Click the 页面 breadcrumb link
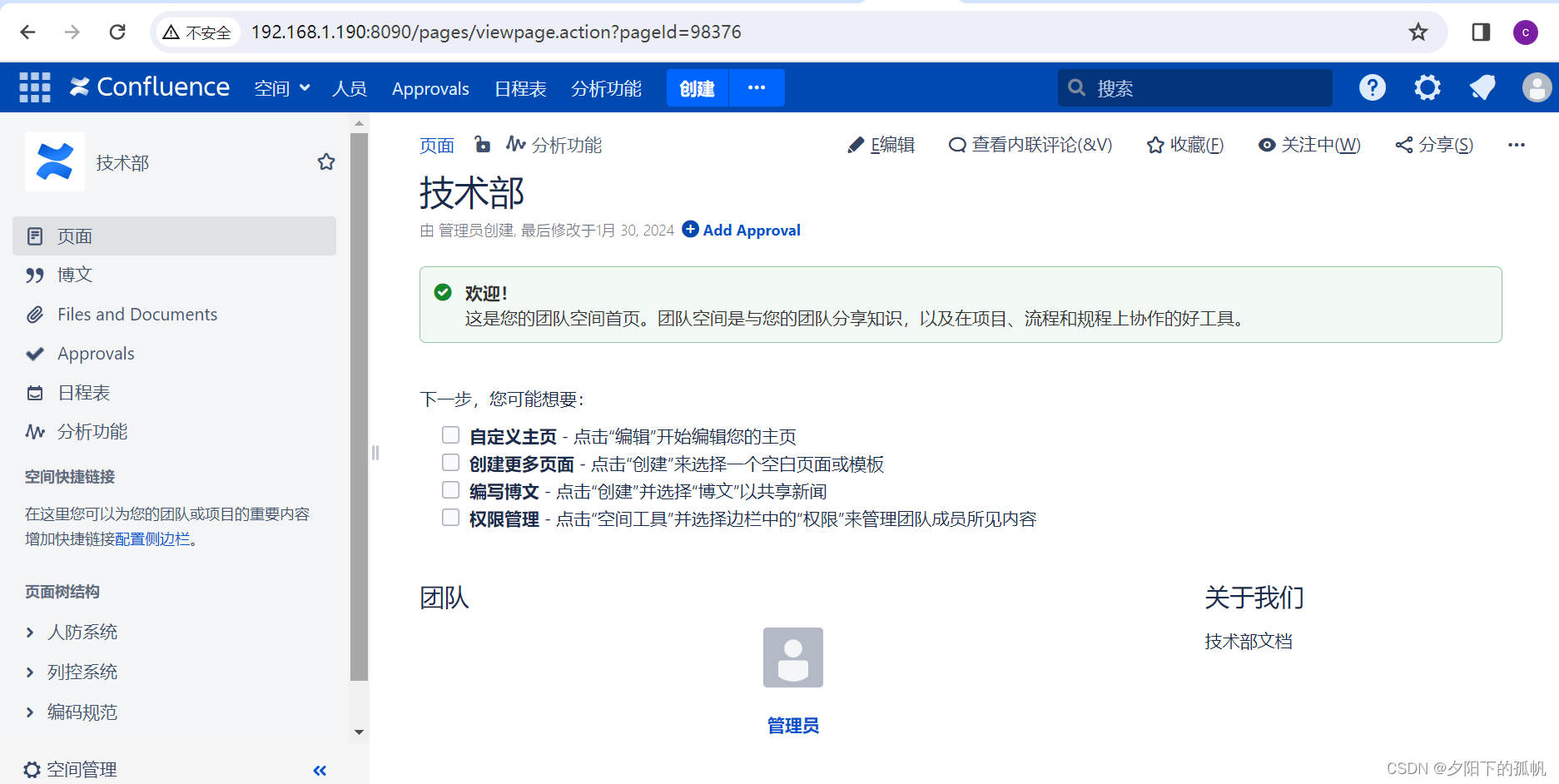The width and height of the screenshot is (1559, 784). tap(437, 146)
